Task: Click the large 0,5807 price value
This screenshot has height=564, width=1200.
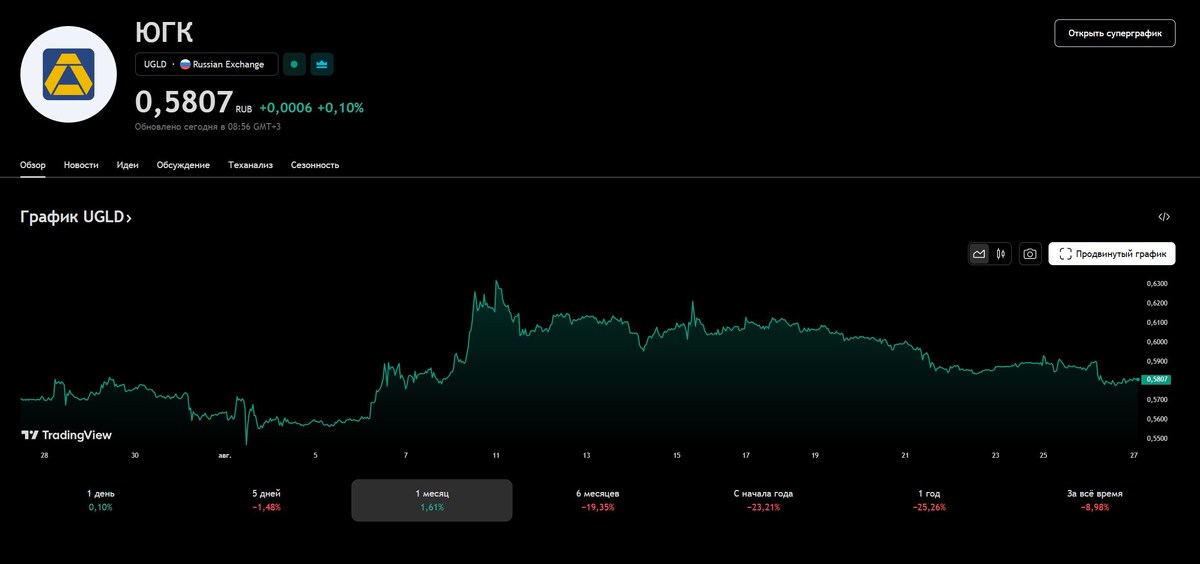Action: click(184, 102)
